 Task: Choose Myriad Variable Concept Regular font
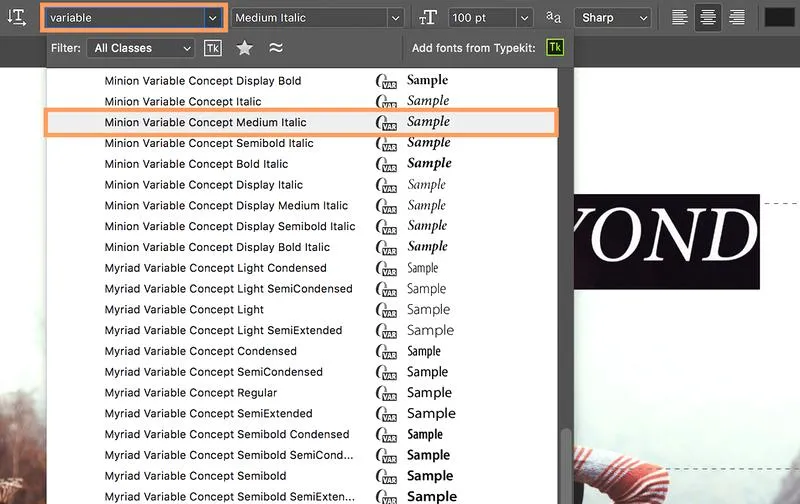[191, 393]
